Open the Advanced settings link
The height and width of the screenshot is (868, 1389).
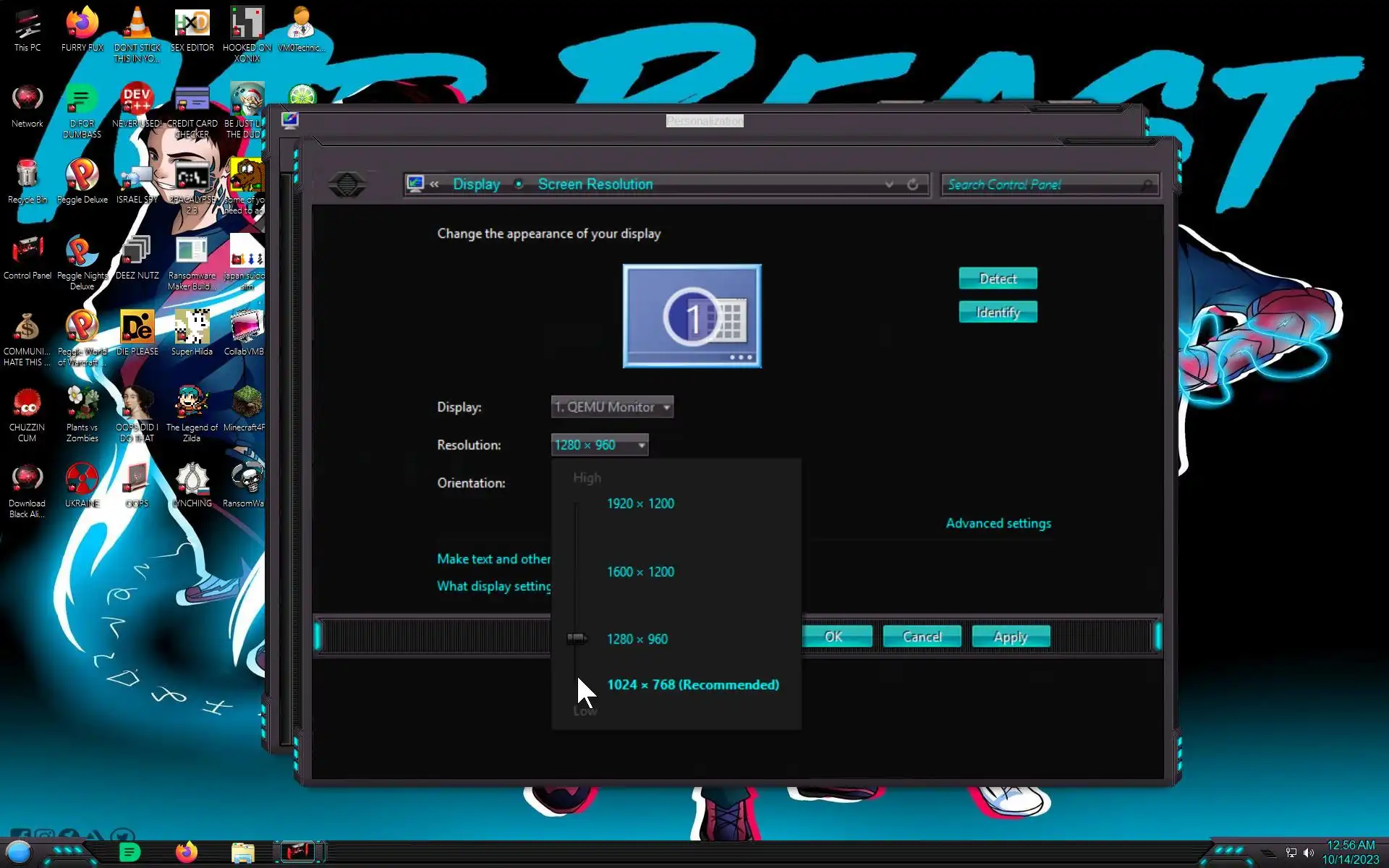(998, 523)
